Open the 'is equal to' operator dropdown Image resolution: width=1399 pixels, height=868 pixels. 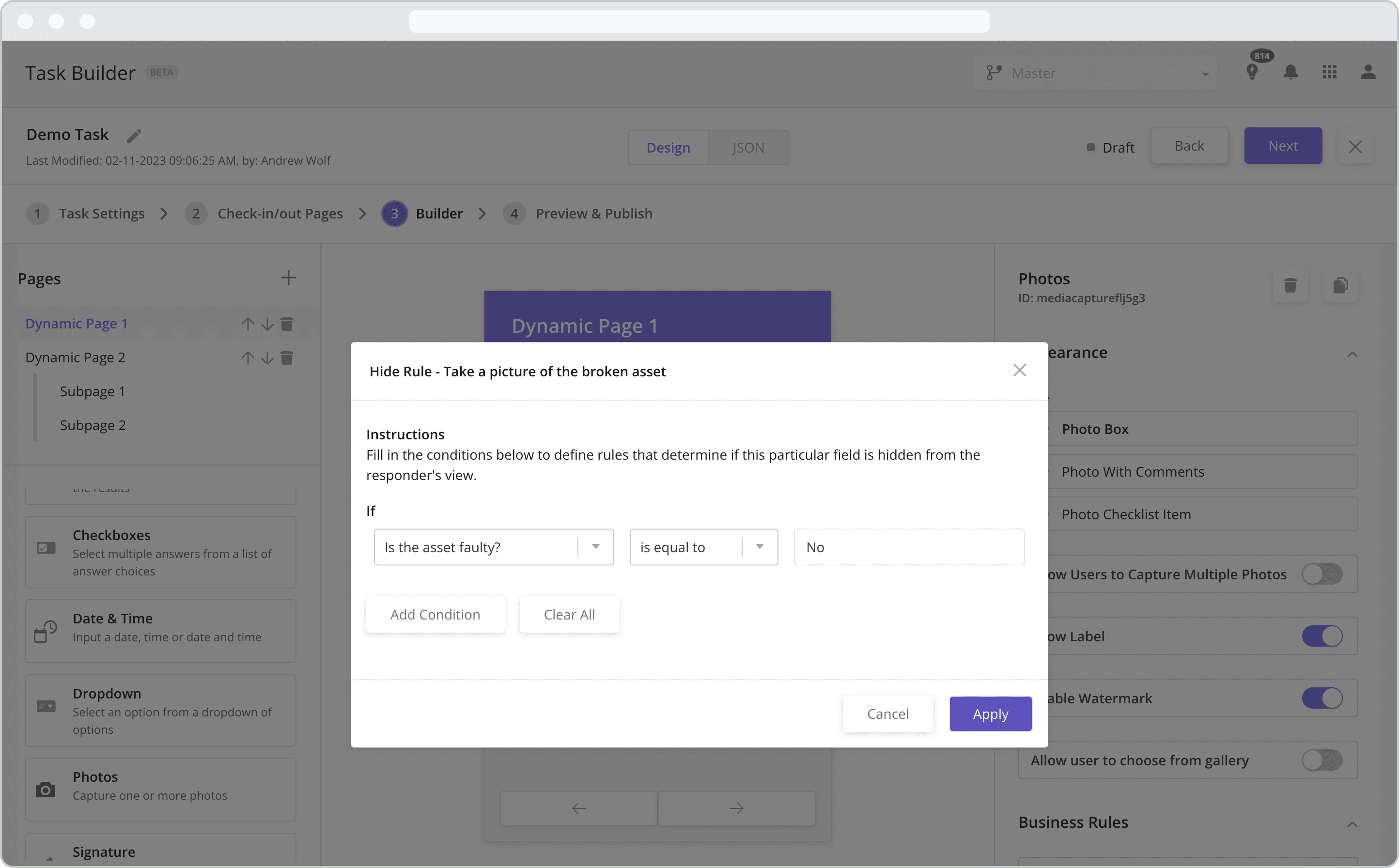[703, 547]
